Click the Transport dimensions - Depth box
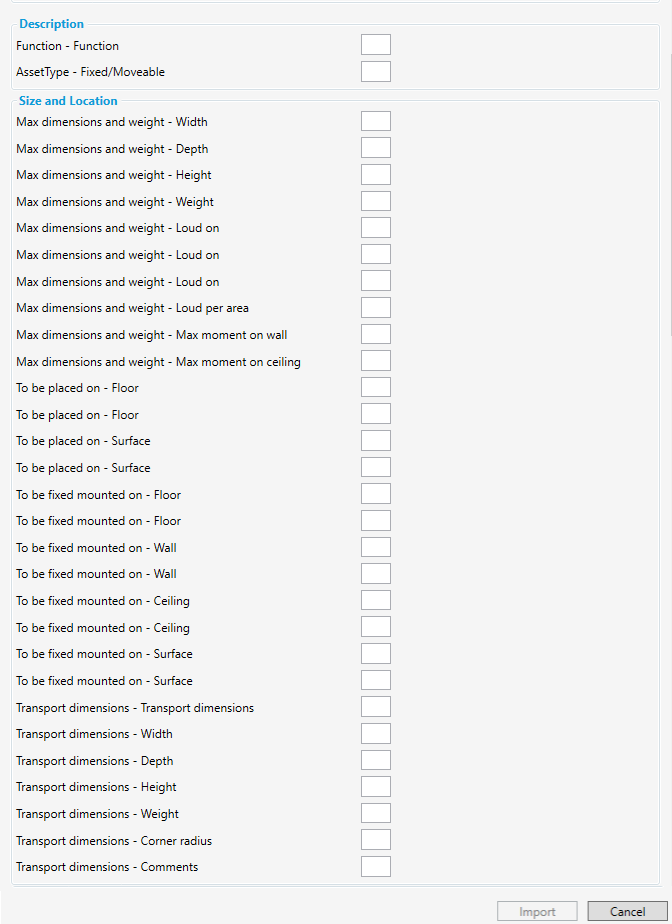Image resolution: width=672 pixels, height=924 pixels. pos(376,761)
